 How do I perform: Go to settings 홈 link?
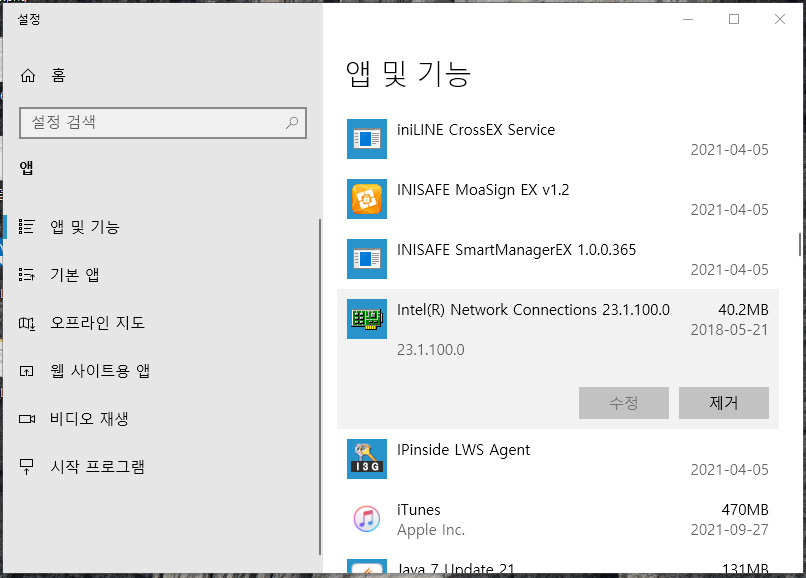point(58,76)
